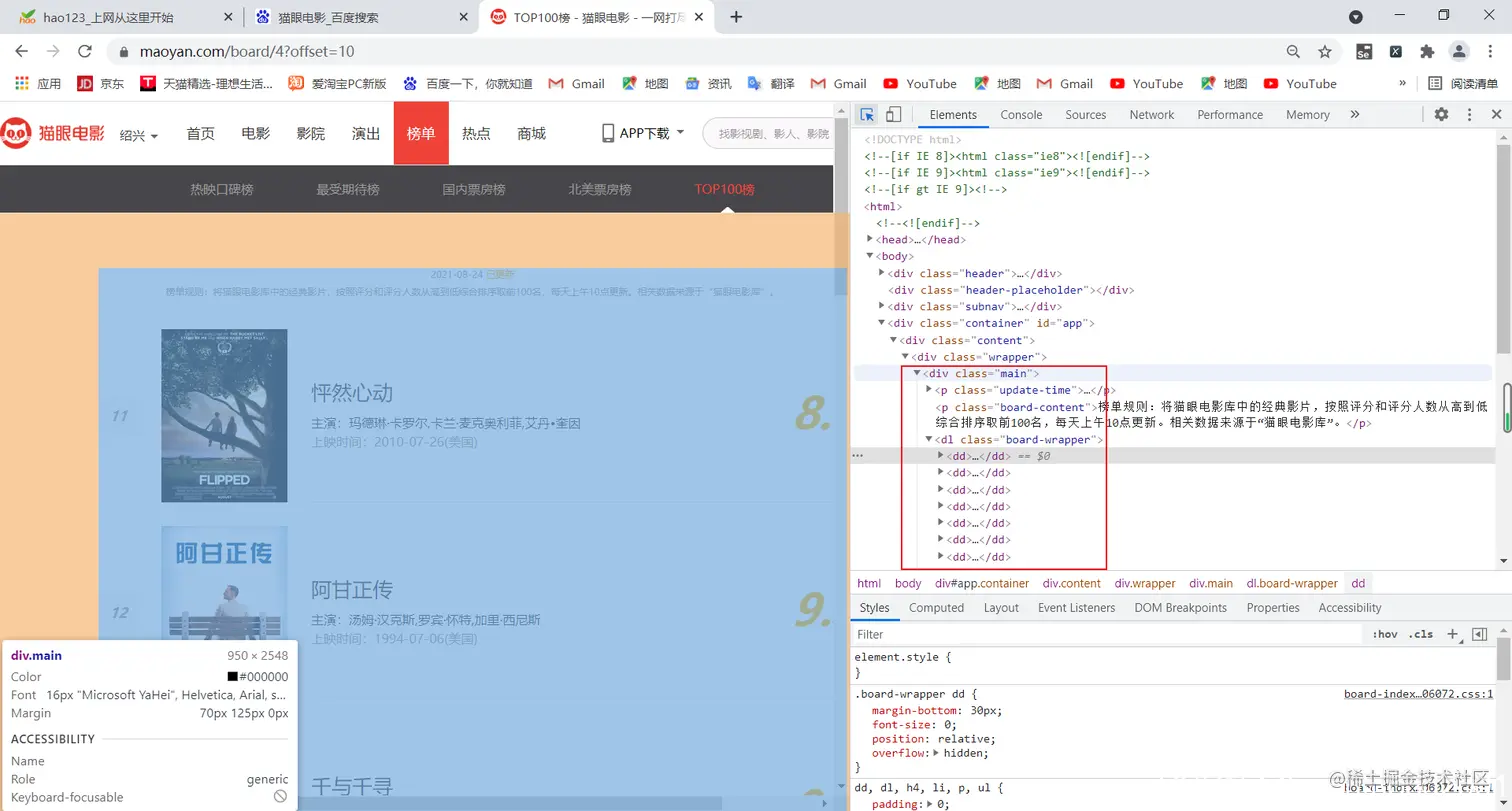Click the Elements panel vertical scrollbar

click(1503, 247)
